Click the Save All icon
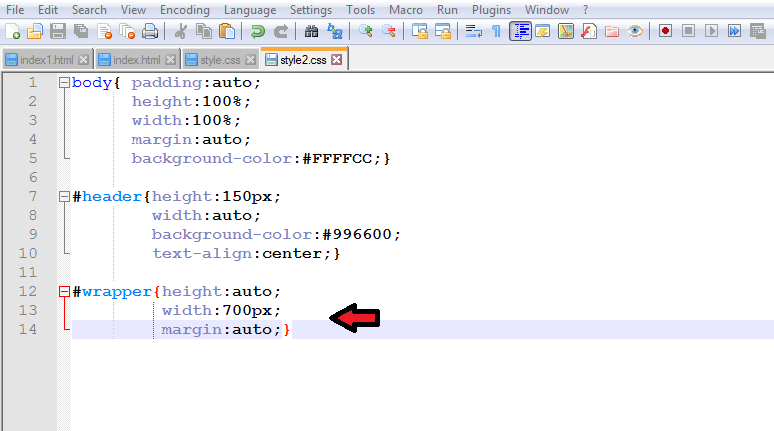 pos(81,31)
